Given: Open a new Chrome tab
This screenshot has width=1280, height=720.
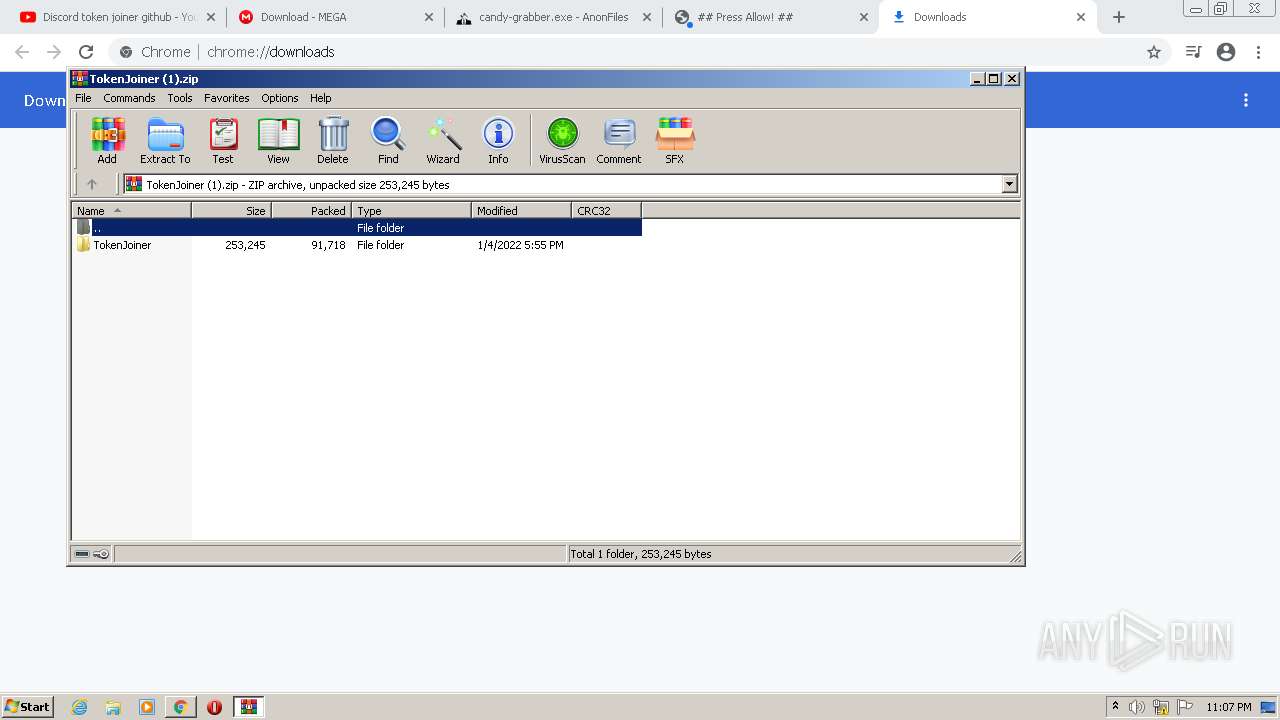Looking at the screenshot, I should click(x=1119, y=17).
